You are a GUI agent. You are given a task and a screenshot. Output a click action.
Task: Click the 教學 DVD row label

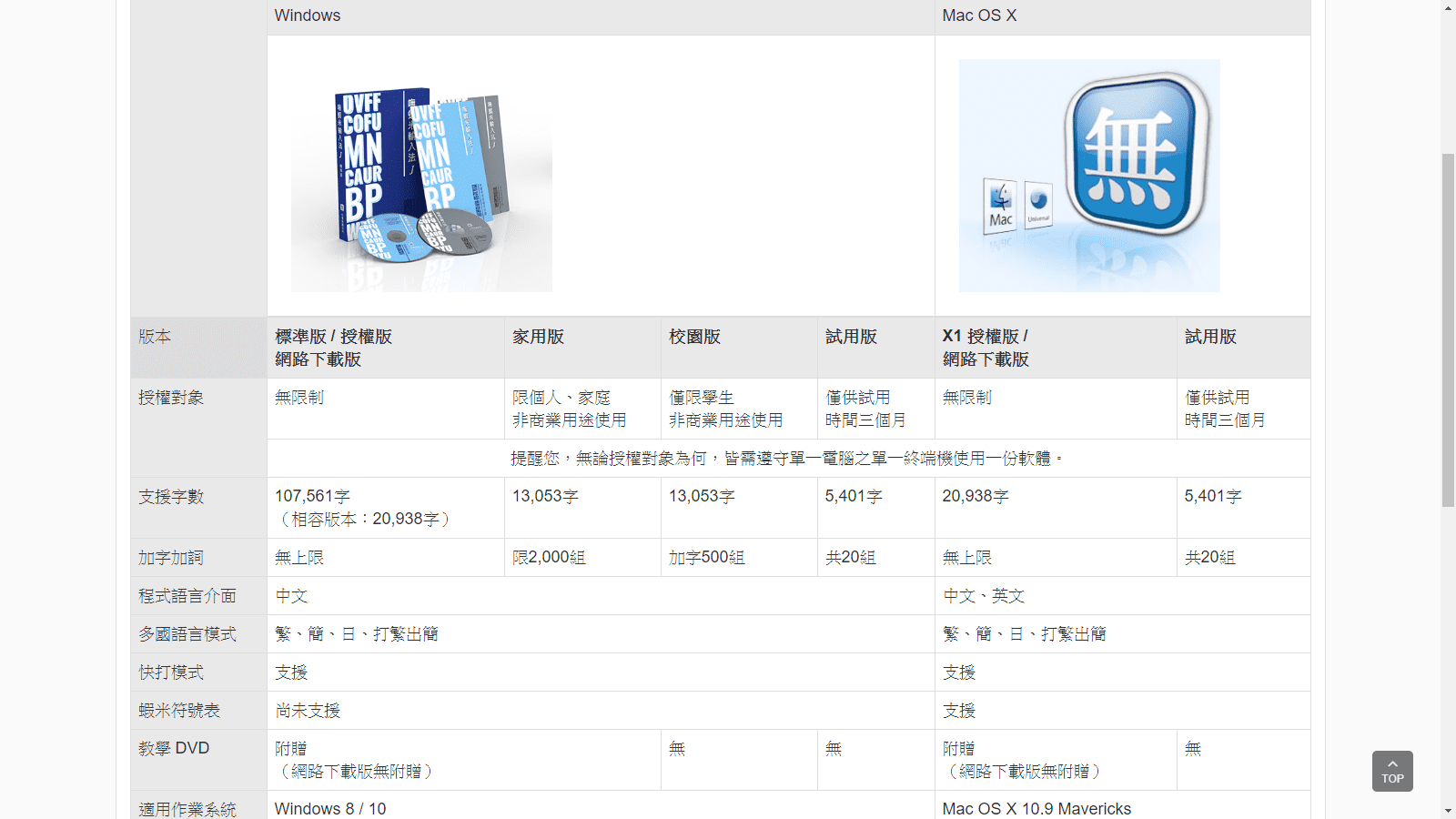click(174, 748)
